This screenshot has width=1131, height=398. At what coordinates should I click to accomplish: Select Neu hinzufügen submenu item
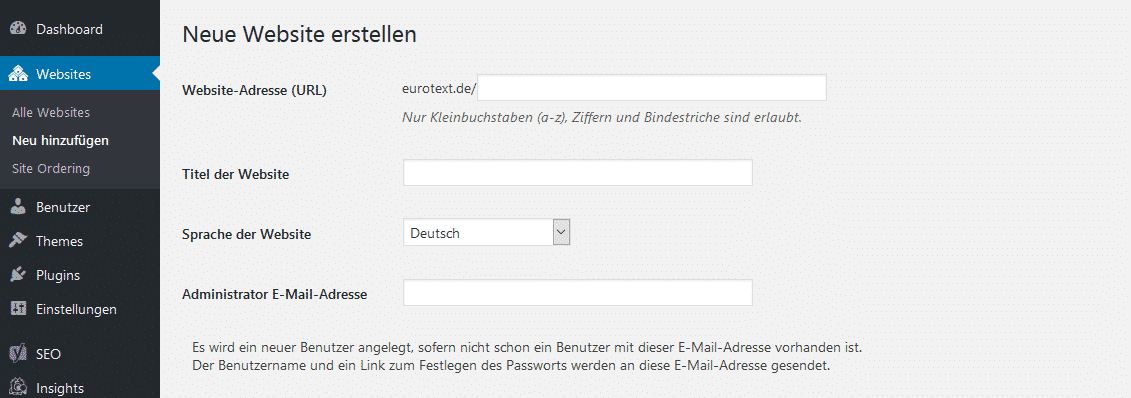click(61, 141)
